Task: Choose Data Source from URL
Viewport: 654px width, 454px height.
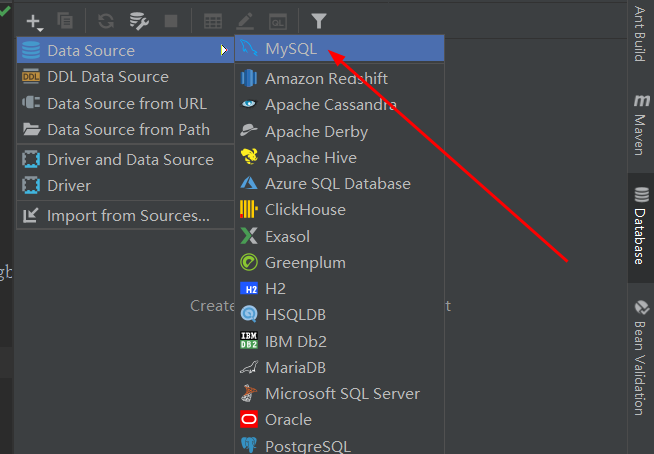Action: click(125, 103)
